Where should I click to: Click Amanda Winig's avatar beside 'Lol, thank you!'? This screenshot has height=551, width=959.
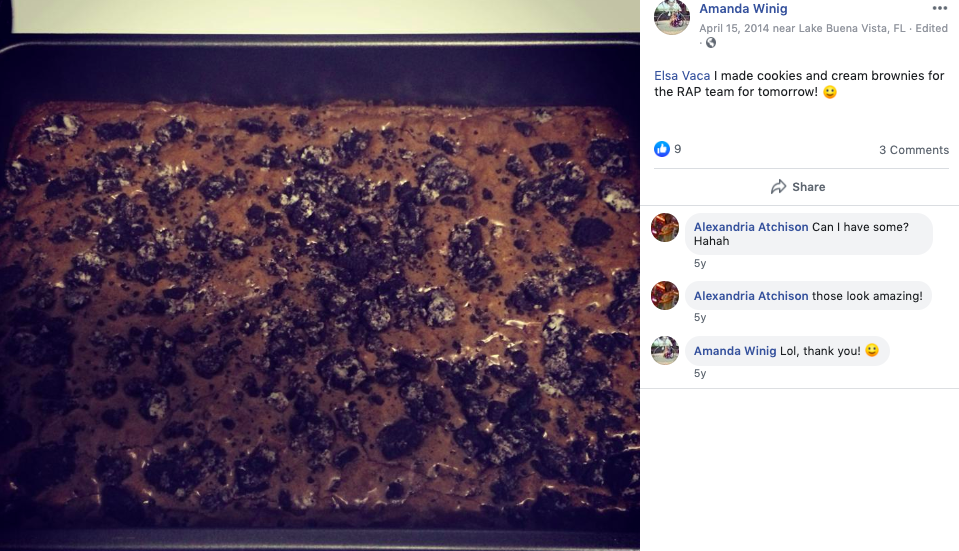665,350
